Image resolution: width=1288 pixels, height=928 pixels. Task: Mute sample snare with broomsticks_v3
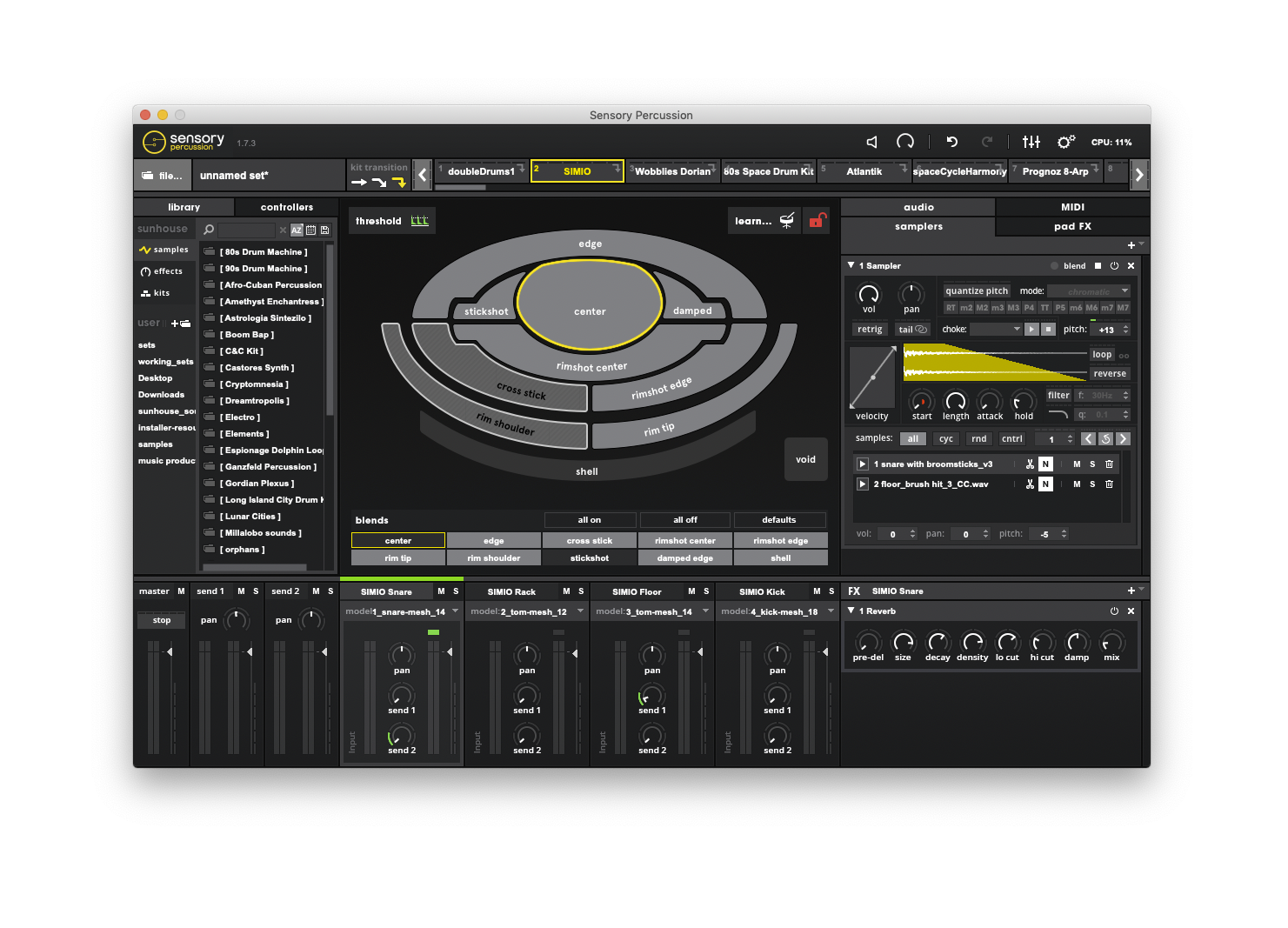(1077, 464)
